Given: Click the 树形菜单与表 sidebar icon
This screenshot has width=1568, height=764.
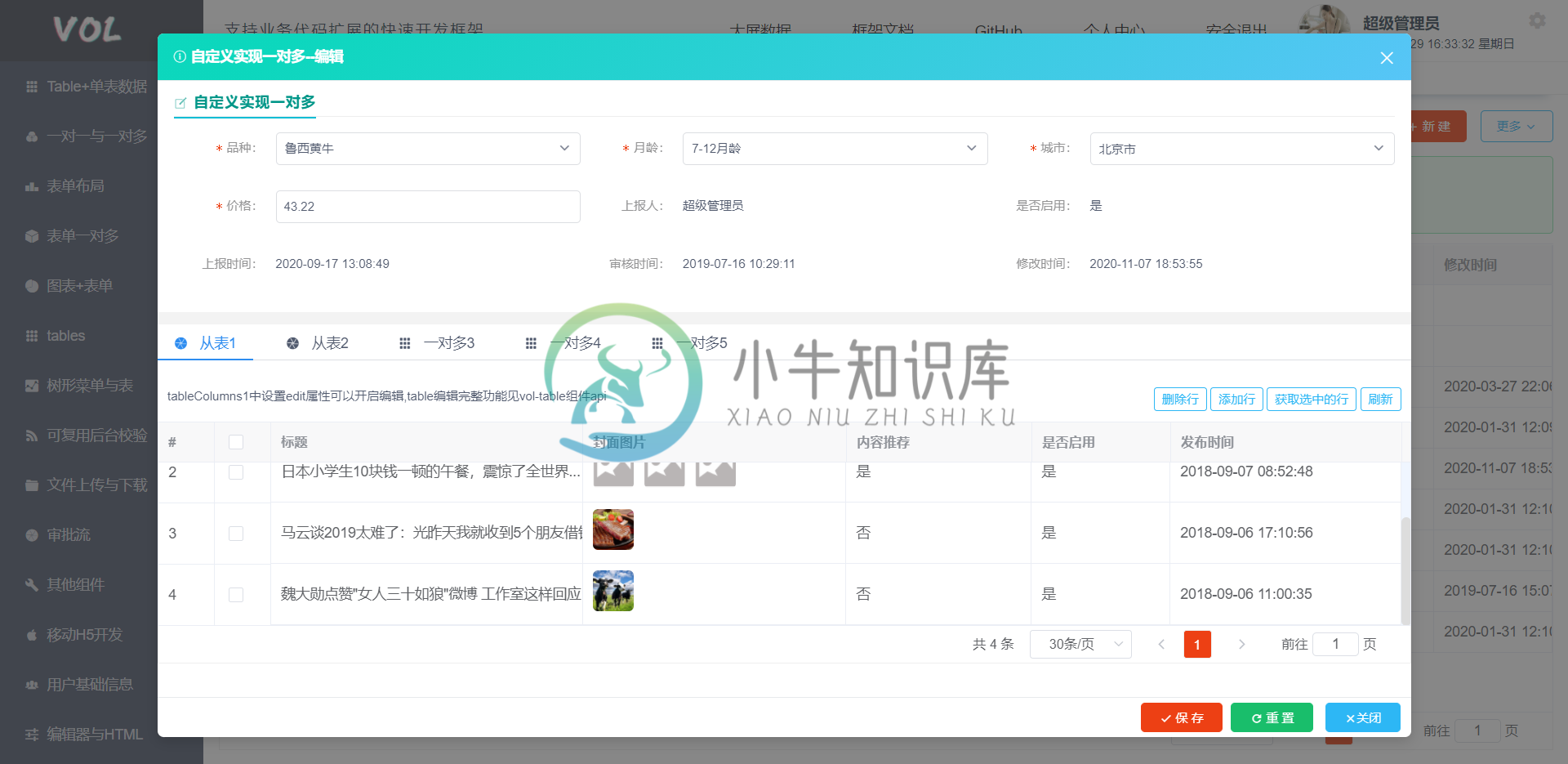Looking at the screenshot, I should point(32,386).
